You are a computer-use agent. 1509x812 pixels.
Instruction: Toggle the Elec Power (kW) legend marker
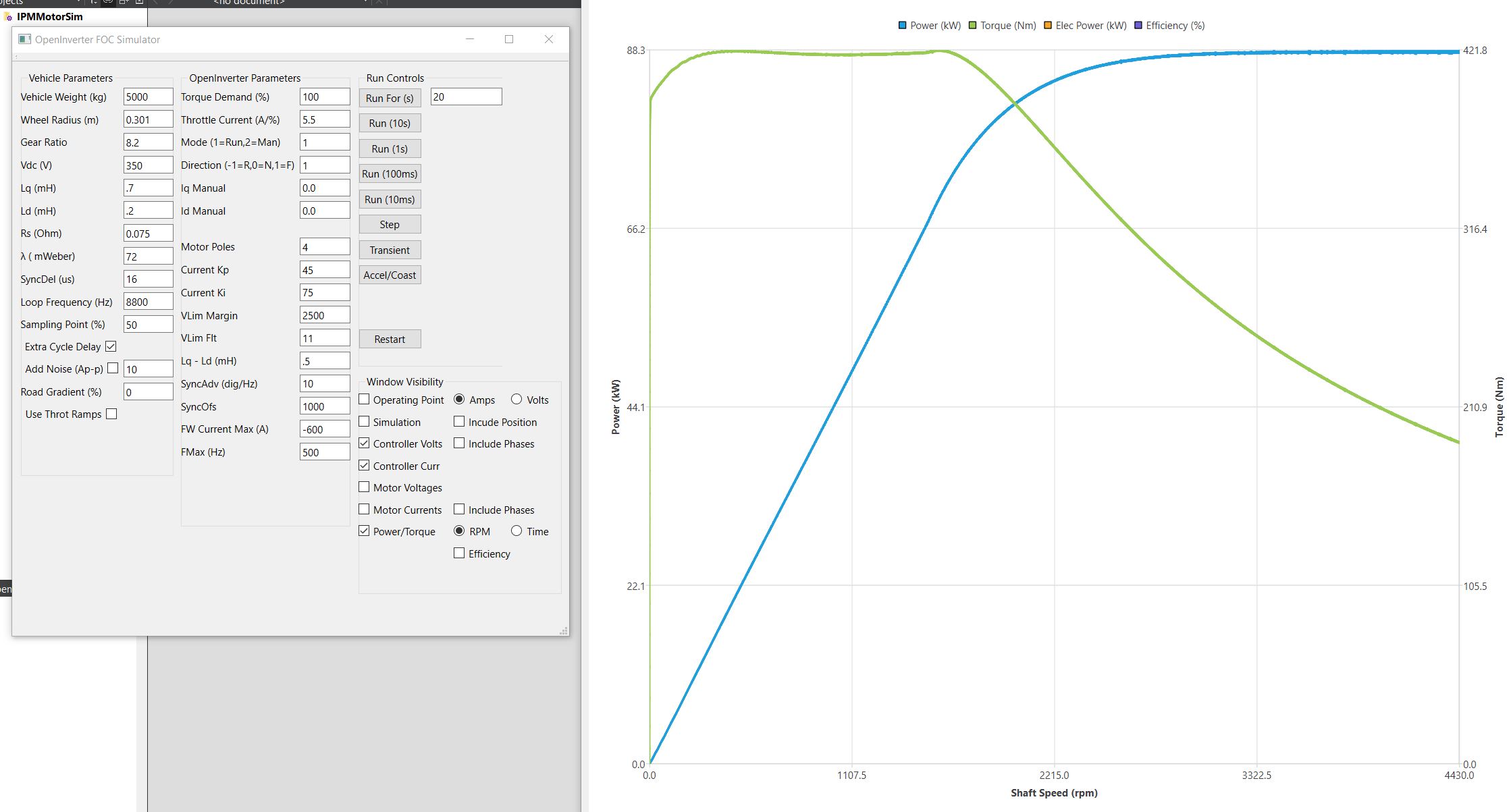pyautogui.click(x=1048, y=26)
